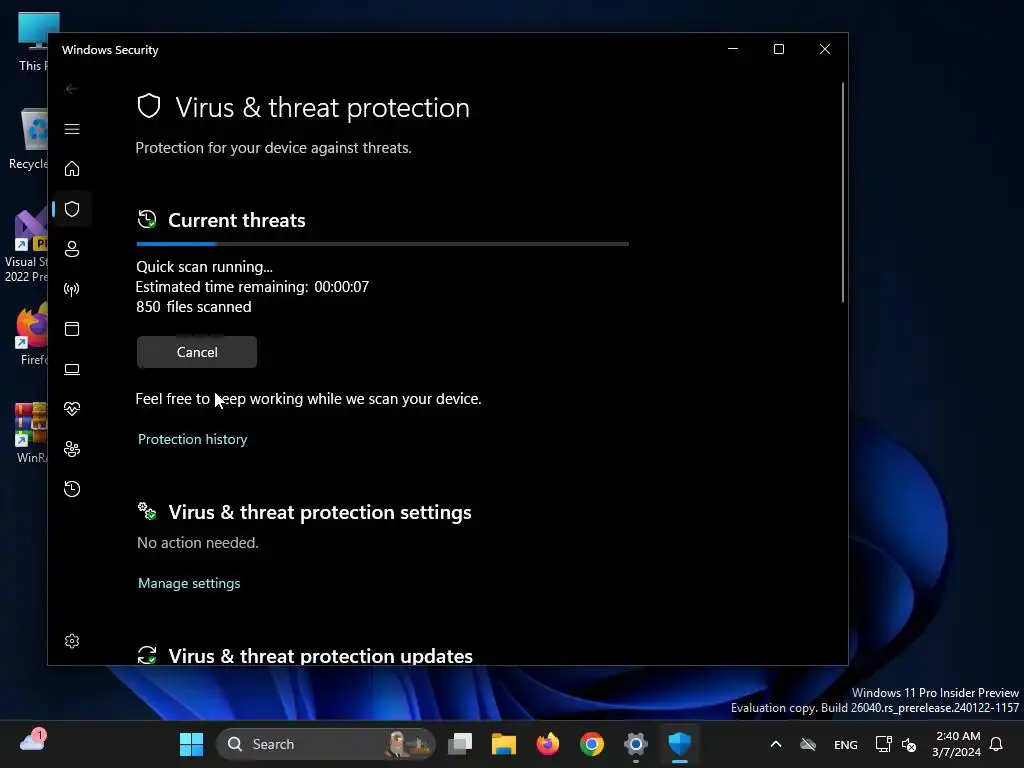Open the Protection history link
The width and height of the screenshot is (1024, 768).
coord(193,440)
